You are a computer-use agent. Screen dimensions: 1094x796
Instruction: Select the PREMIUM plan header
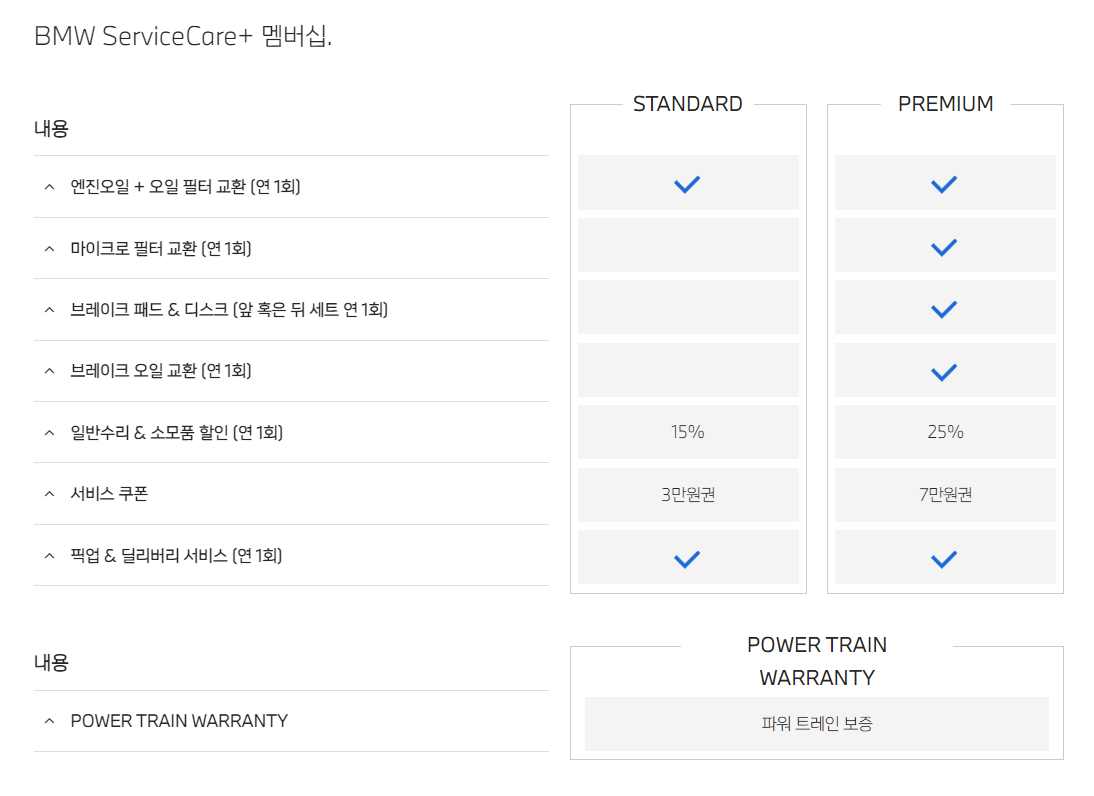coord(945,104)
